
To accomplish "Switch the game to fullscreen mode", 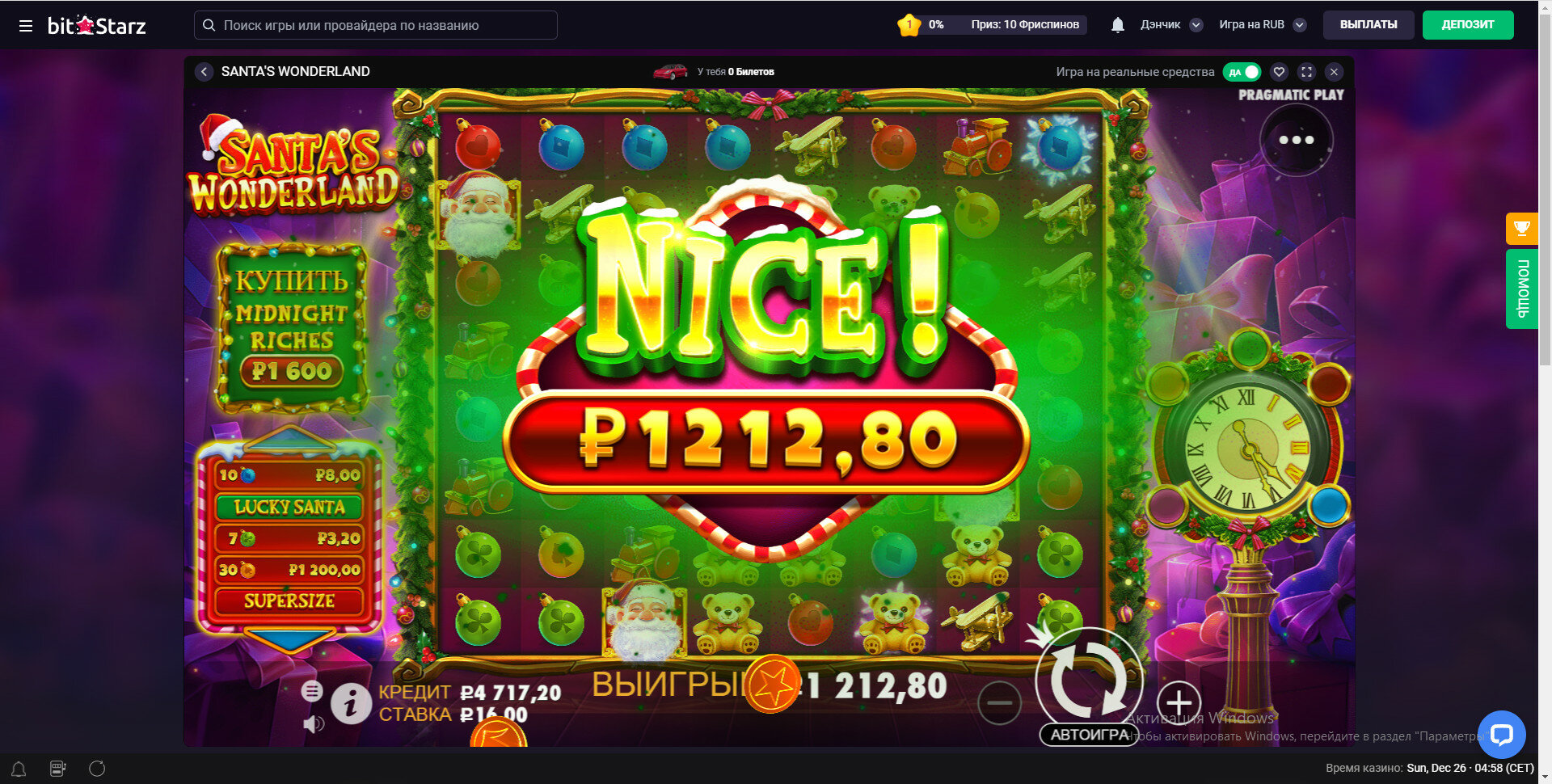I will [x=1306, y=72].
